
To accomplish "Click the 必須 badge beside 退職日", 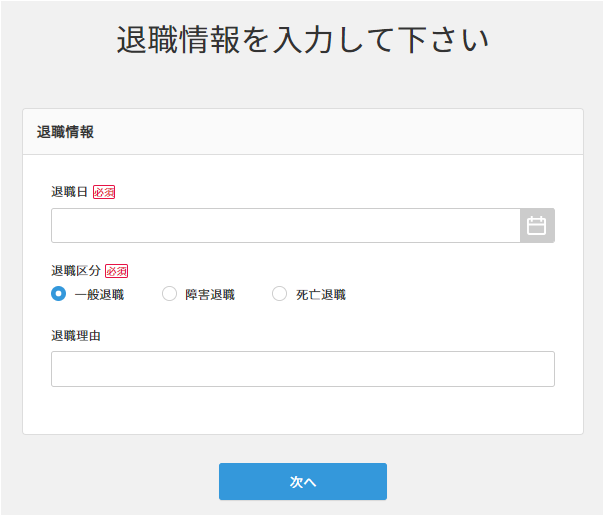I will coord(104,192).
